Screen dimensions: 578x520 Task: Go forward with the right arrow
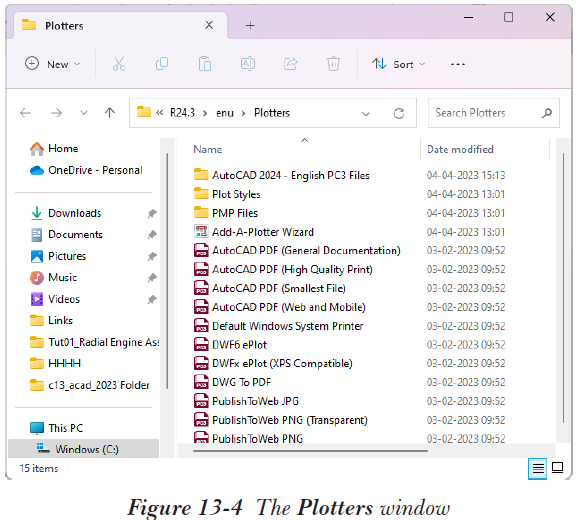(56, 113)
